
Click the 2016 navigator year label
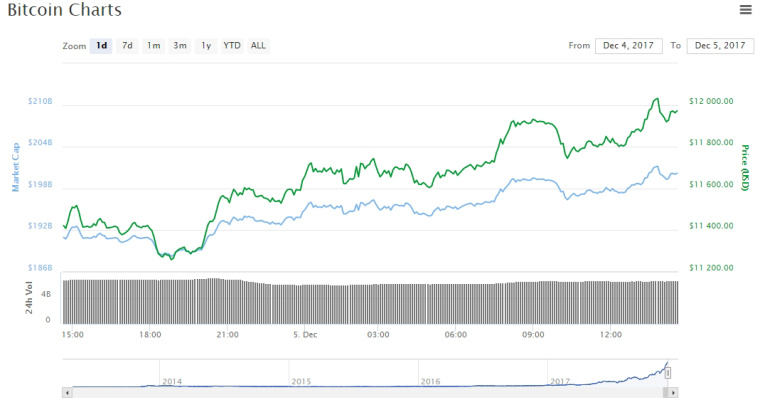coord(430,382)
